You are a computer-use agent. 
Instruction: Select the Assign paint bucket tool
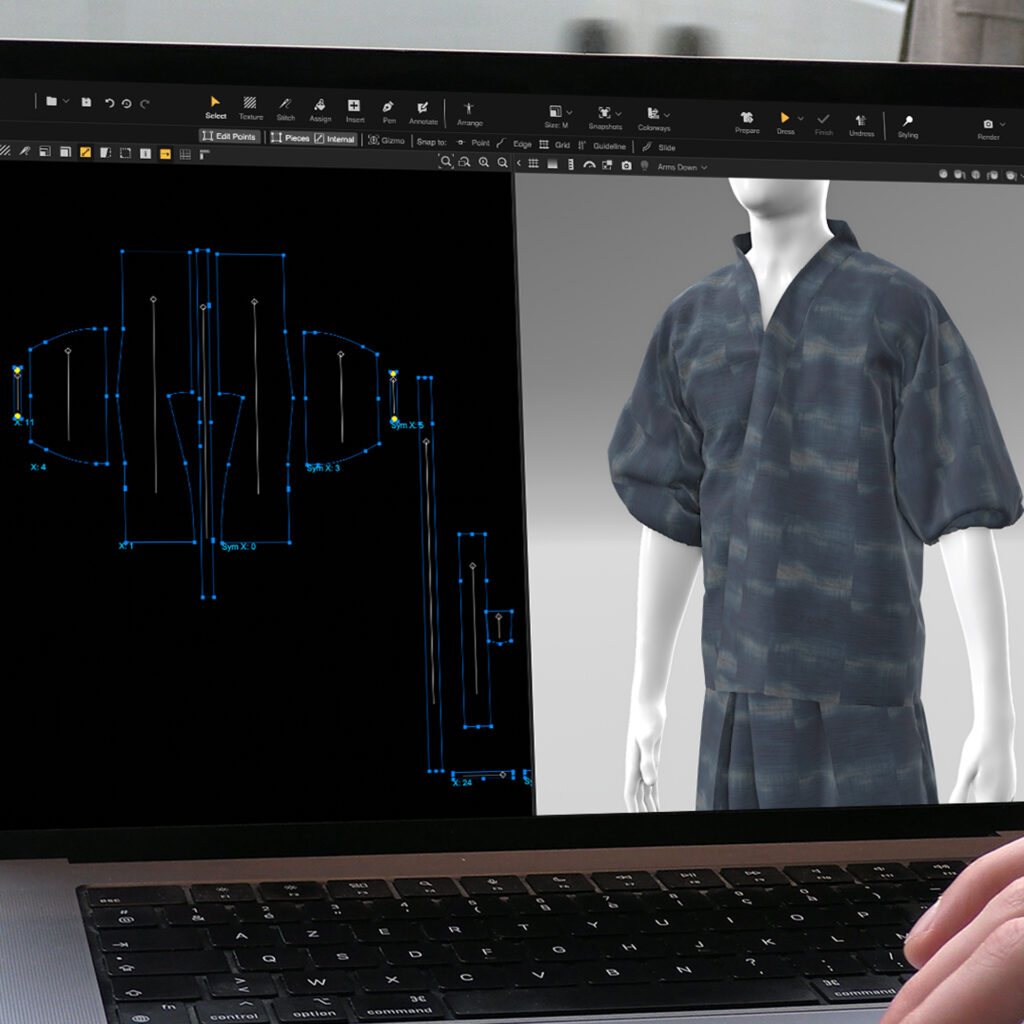[x=320, y=110]
